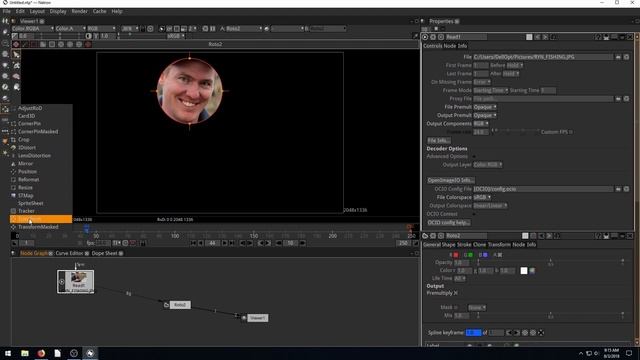Play the timeline forward
The width and height of the screenshot is (640, 360).
pos(224,243)
